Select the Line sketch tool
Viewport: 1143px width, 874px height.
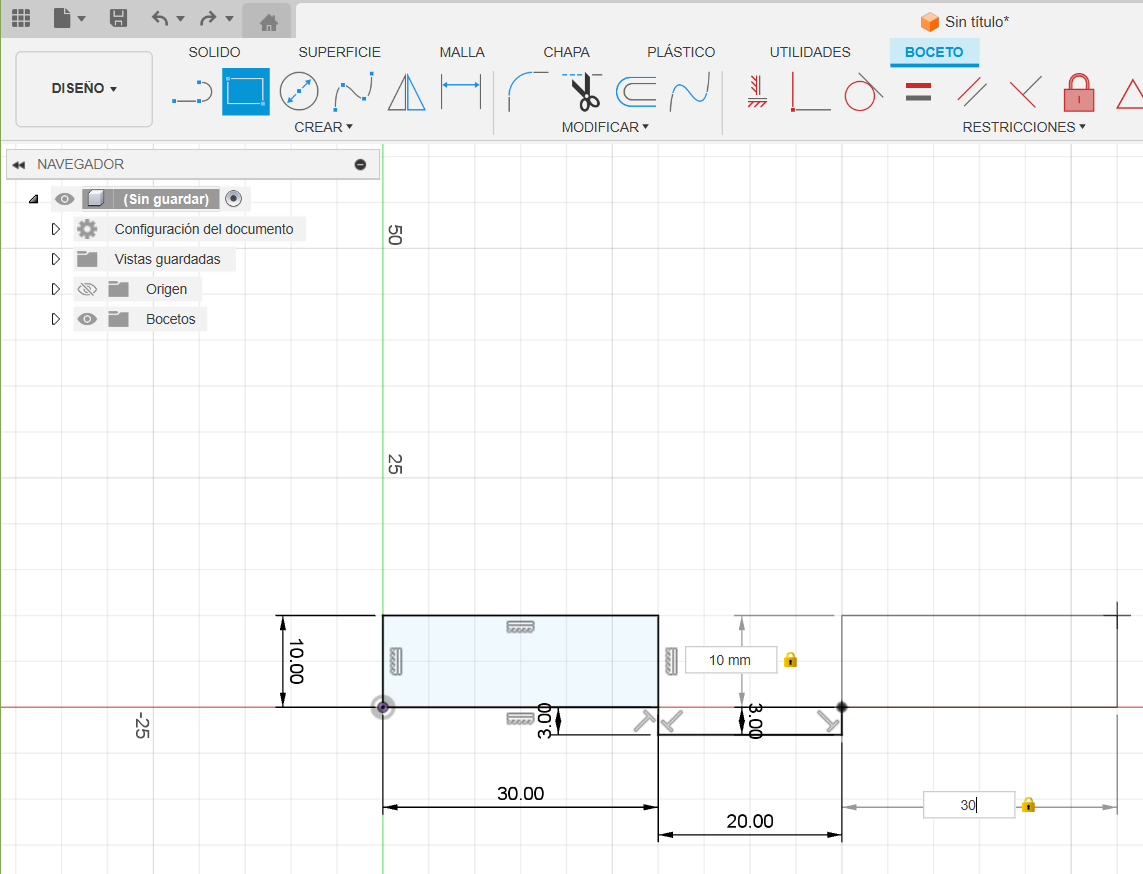(x=192, y=92)
